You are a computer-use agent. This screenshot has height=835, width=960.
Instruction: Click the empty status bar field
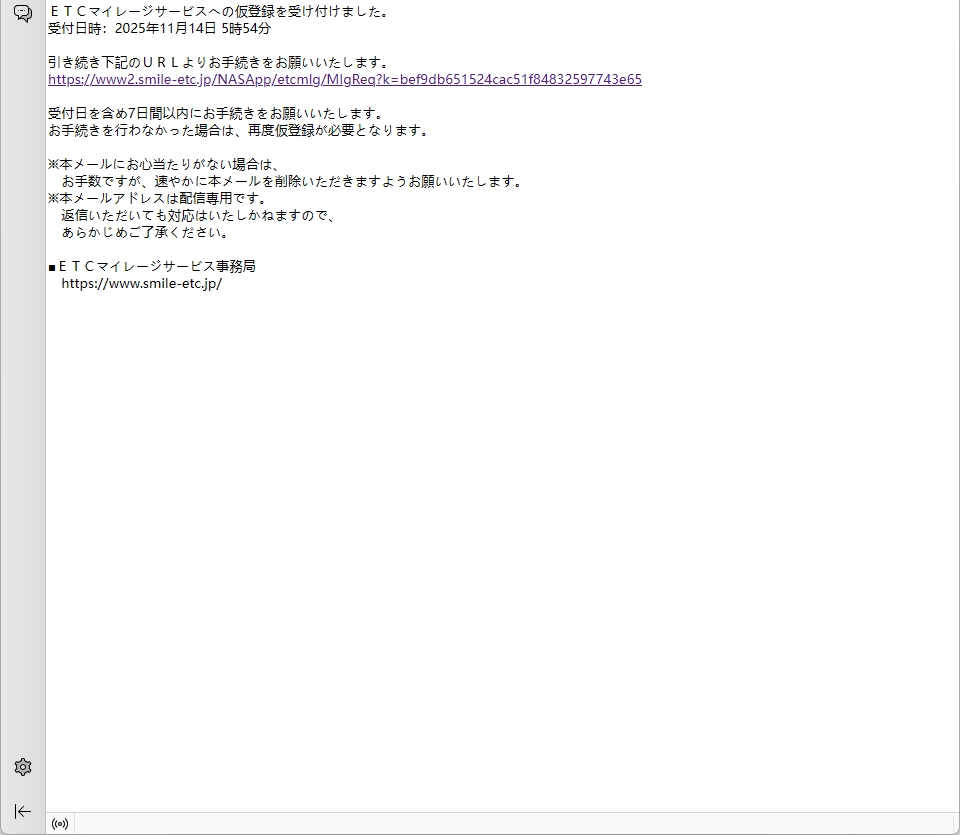(500, 824)
